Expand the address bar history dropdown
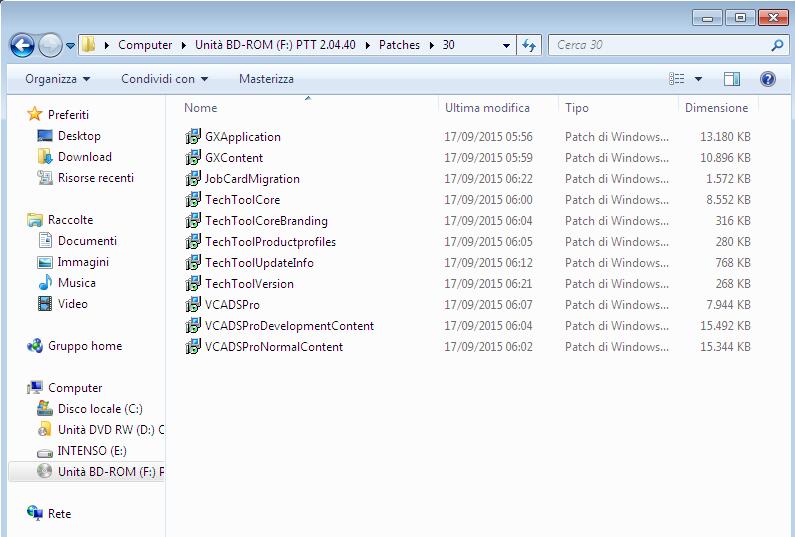This screenshot has height=537, width=795. coord(506,45)
